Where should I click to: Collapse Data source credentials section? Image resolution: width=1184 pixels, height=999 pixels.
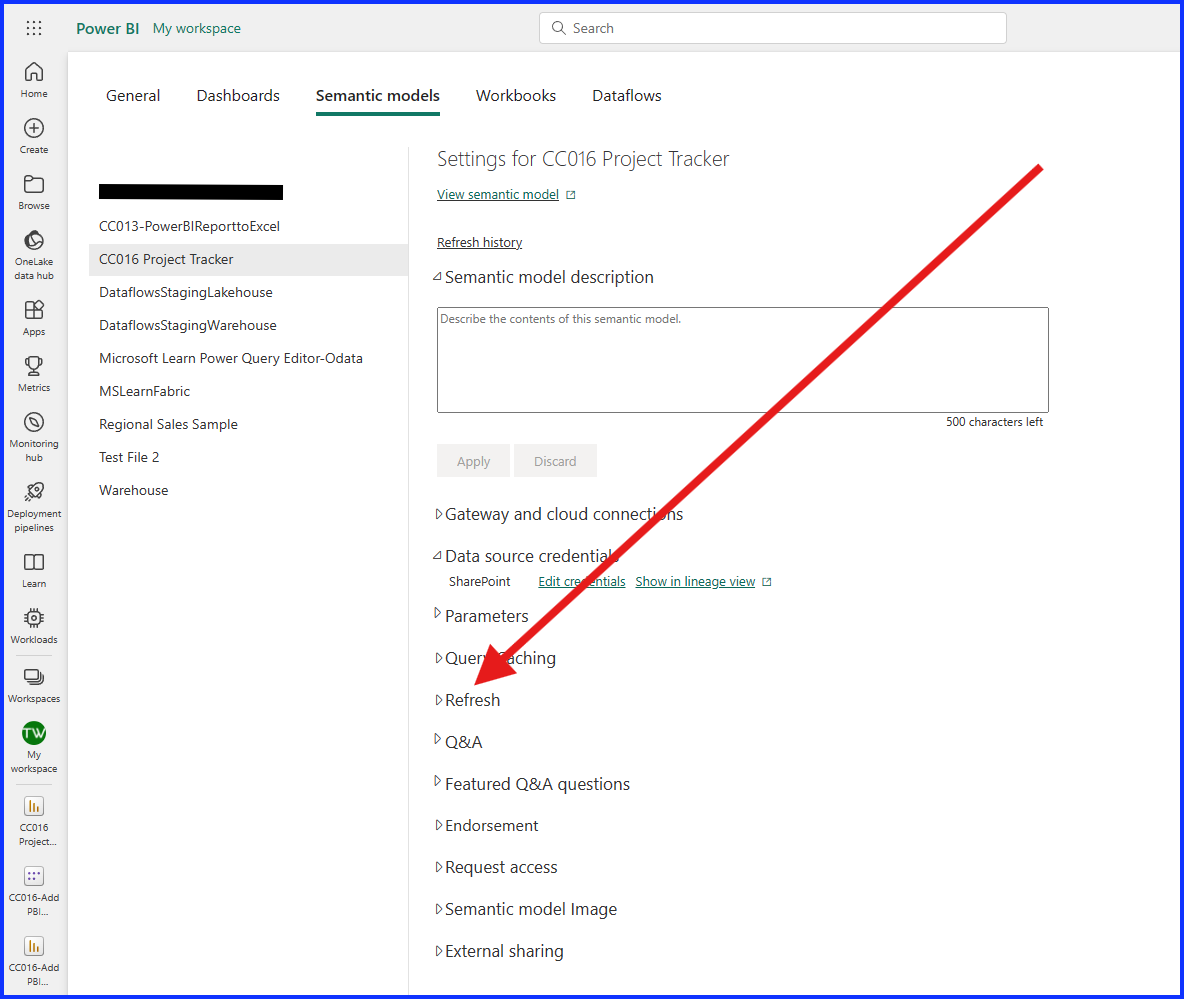(437, 556)
